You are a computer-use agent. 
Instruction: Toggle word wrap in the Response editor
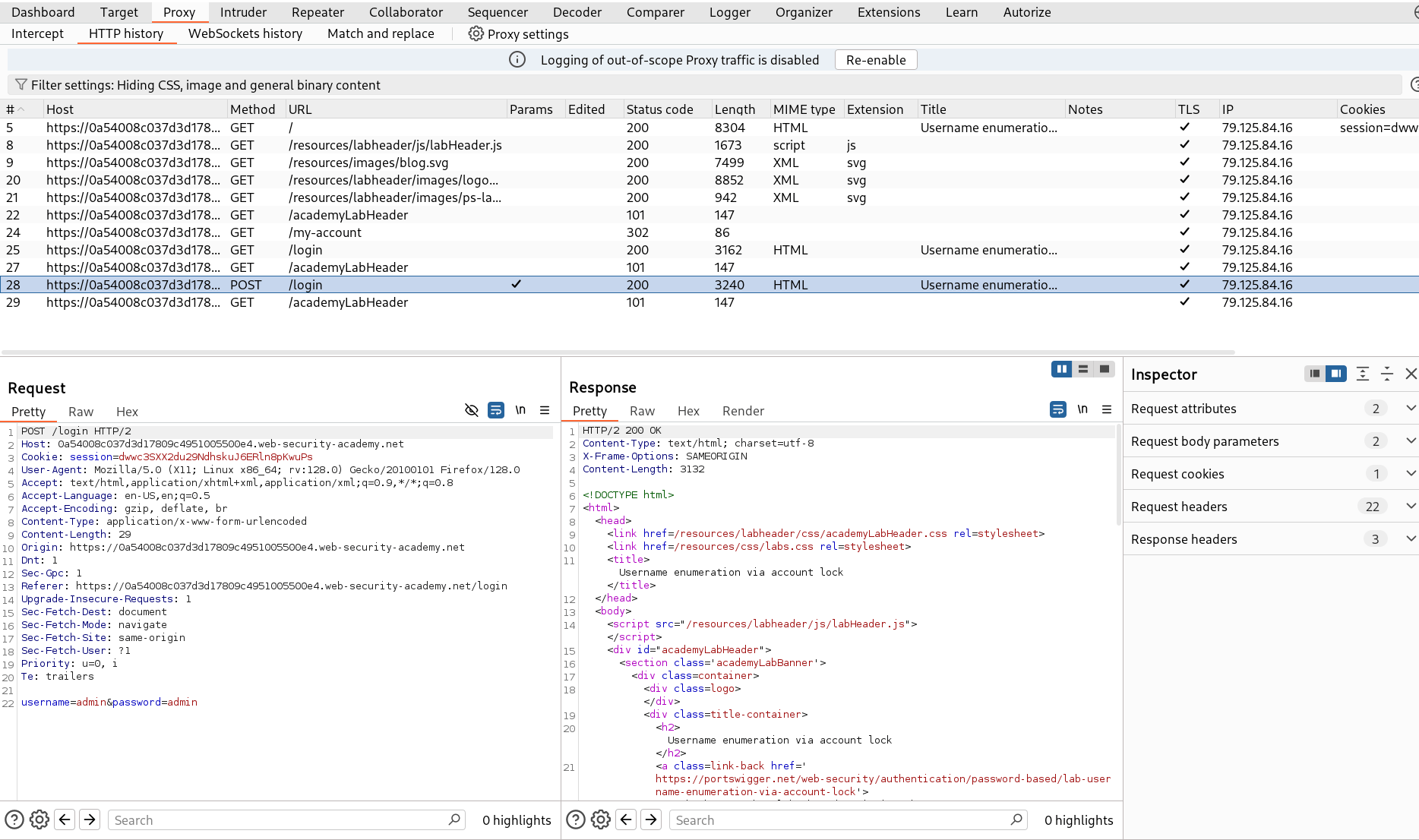point(1057,409)
